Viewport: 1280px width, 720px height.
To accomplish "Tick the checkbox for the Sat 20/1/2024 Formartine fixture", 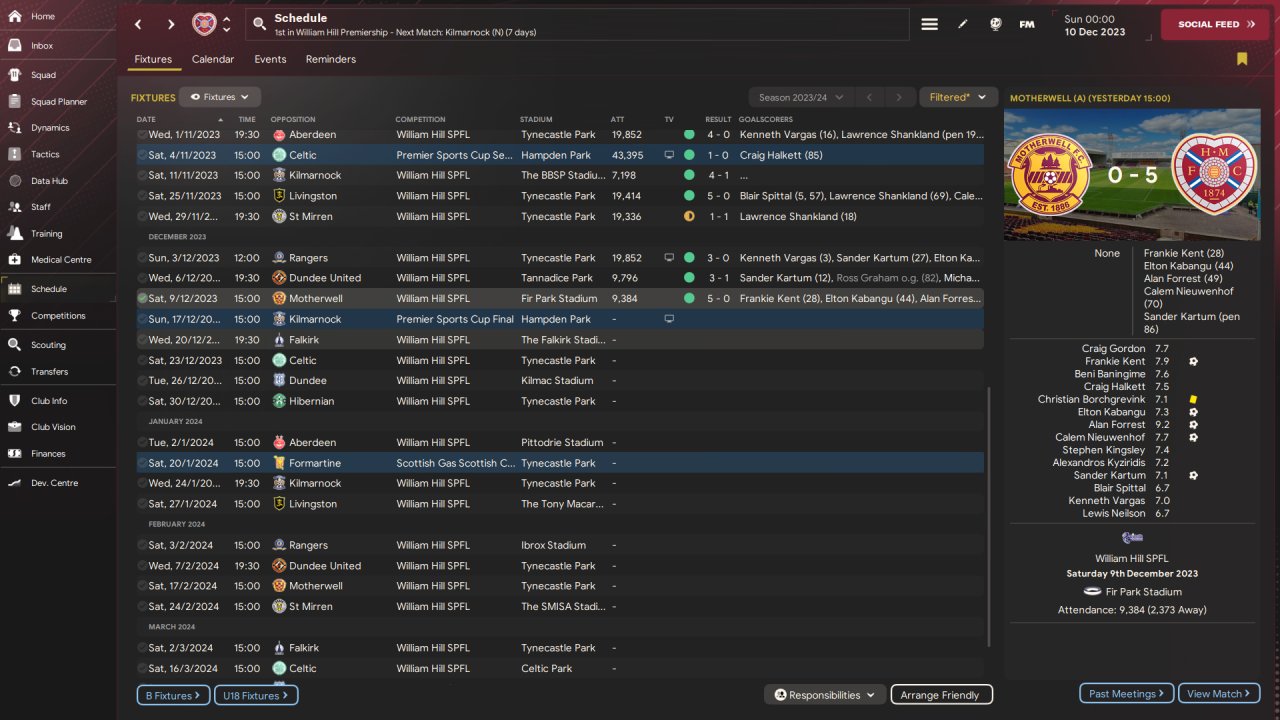I will [x=142, y=463].
